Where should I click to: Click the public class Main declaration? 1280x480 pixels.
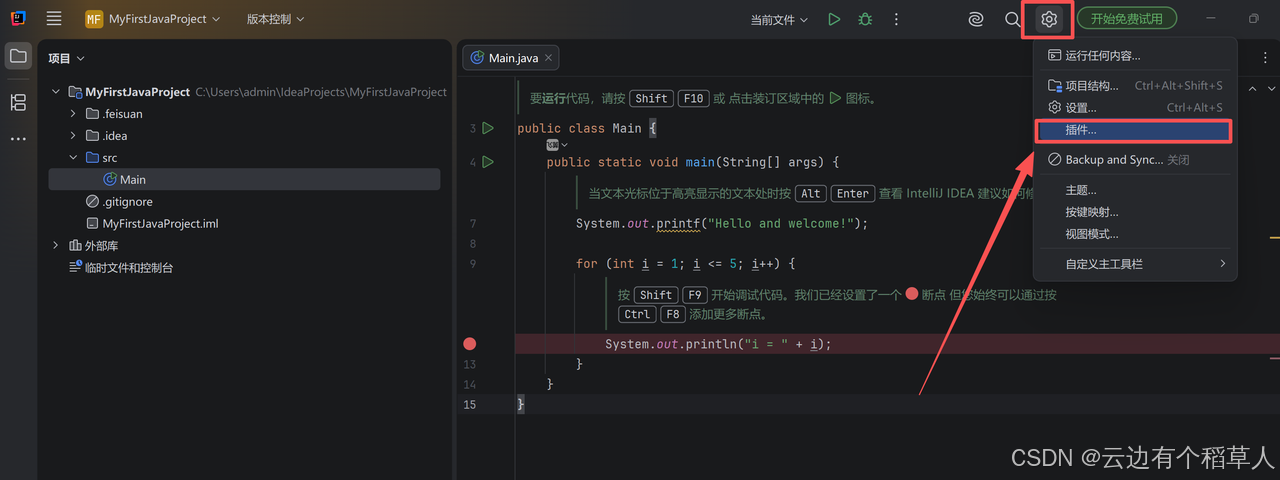point(586,128)
